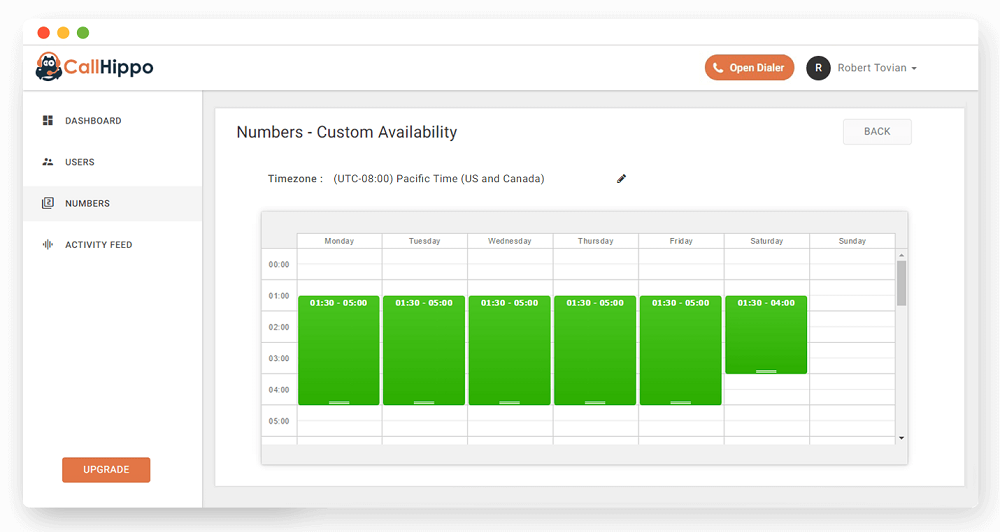Viewport: 1000px width, 532px height.
Task: Open the dialer
Action: (x=749, y=68)
